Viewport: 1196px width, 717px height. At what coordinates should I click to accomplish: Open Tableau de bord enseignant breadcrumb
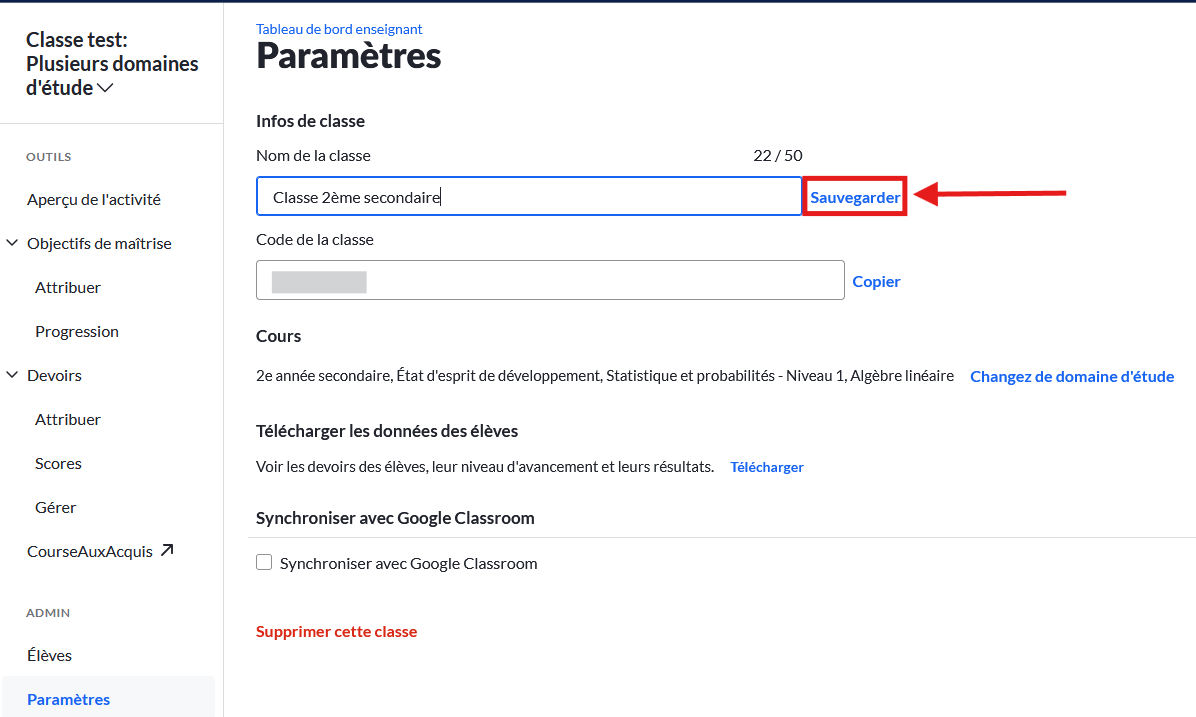tap(339, 29)
